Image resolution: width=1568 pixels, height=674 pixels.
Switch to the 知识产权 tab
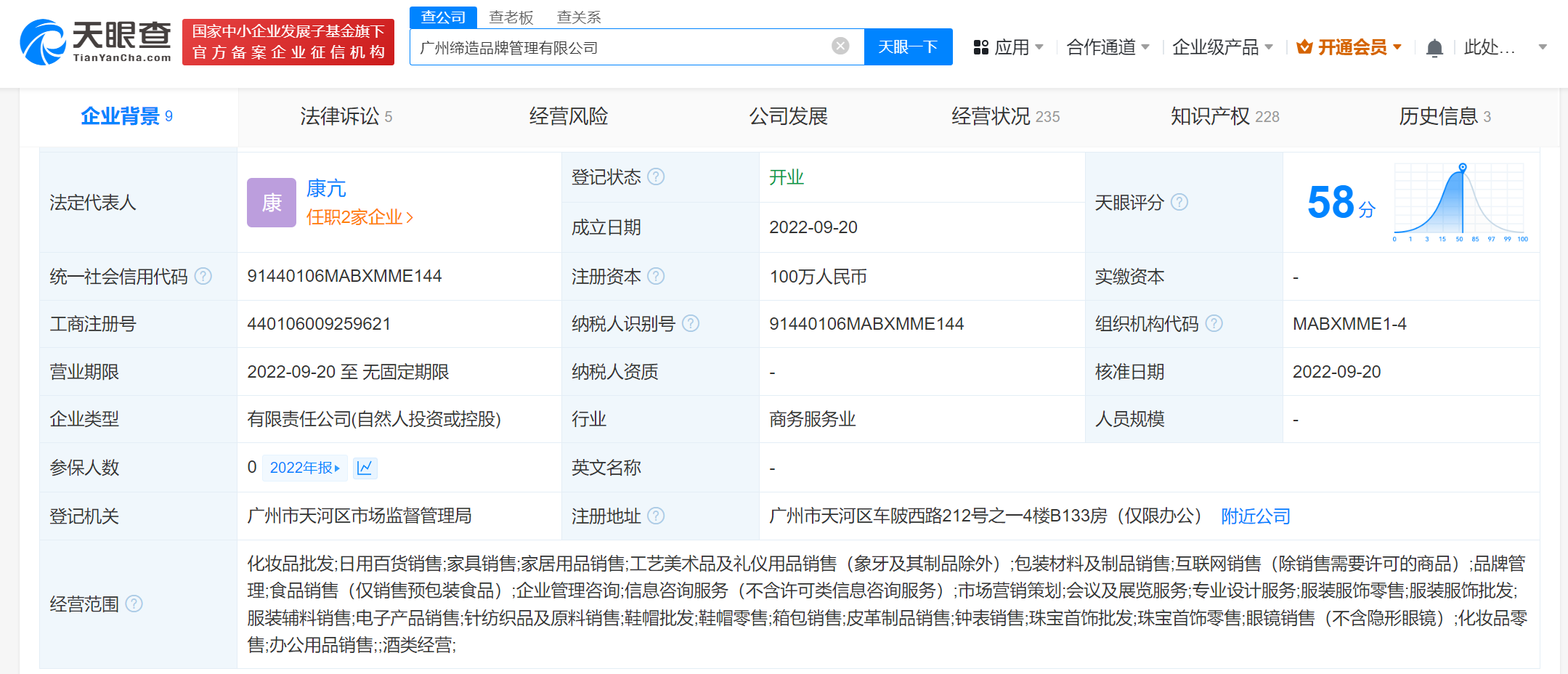coord(1224,116)
